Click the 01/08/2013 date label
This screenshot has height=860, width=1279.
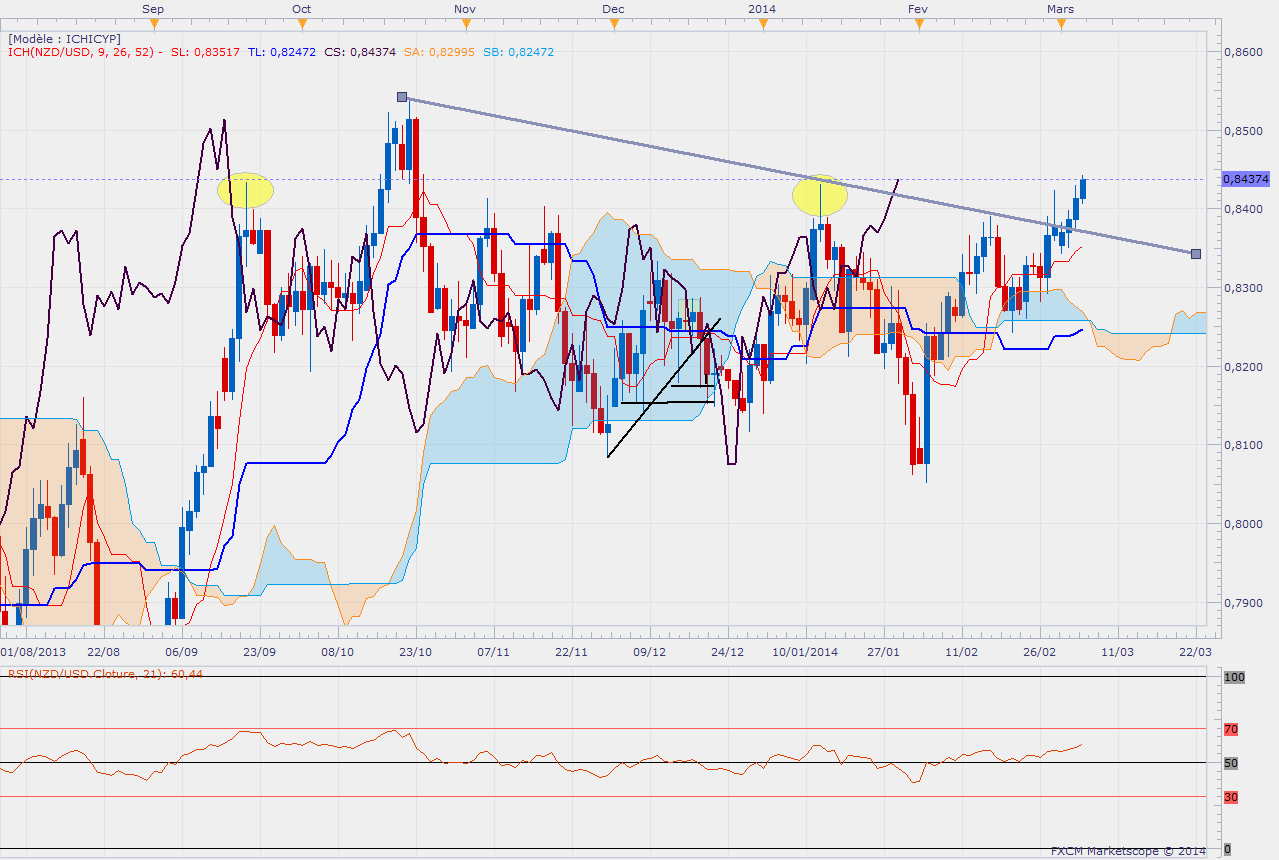click(x=32, y=651)
